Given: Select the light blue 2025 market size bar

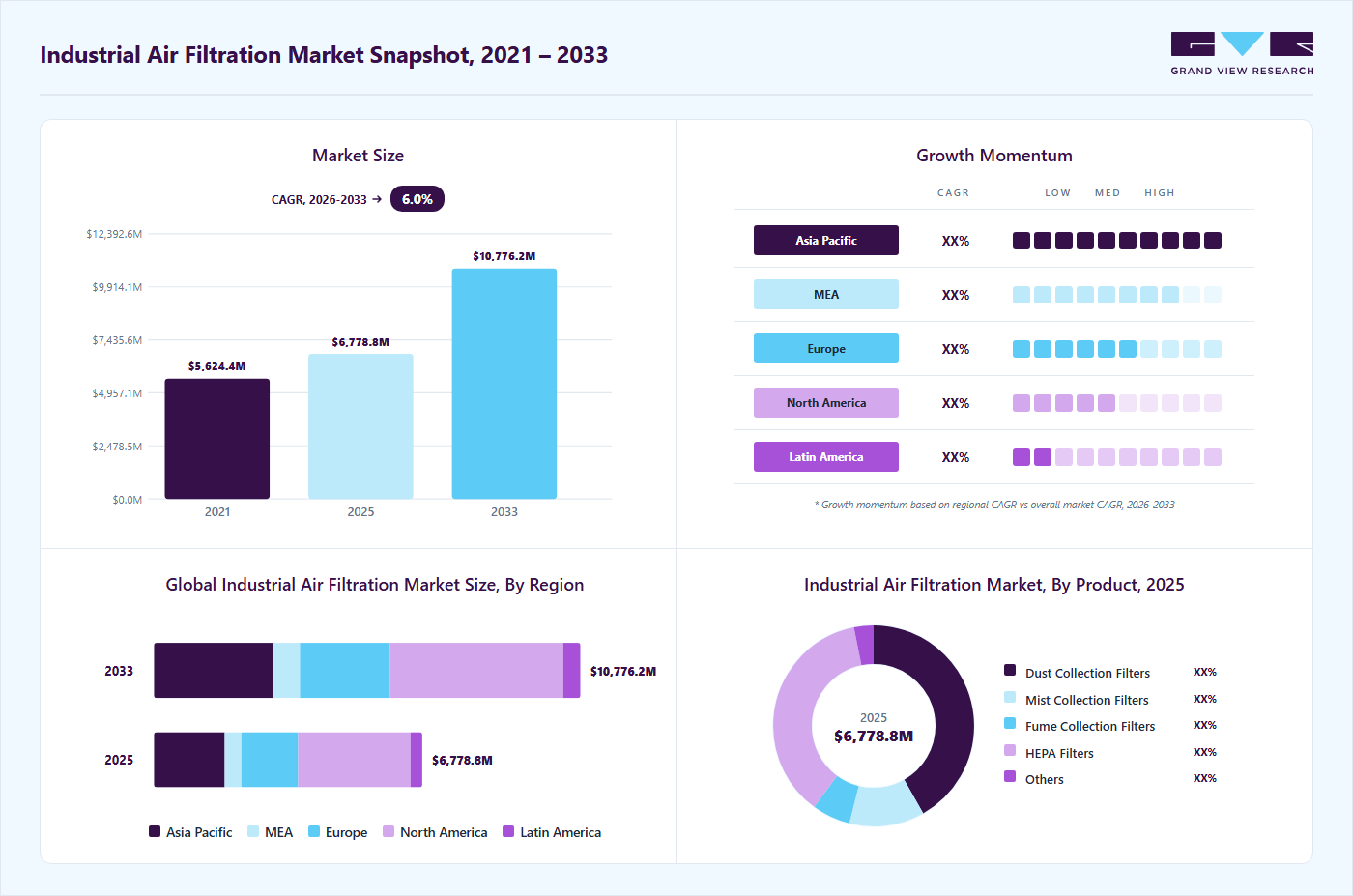Looking at the screenshot, I should 360,426.
